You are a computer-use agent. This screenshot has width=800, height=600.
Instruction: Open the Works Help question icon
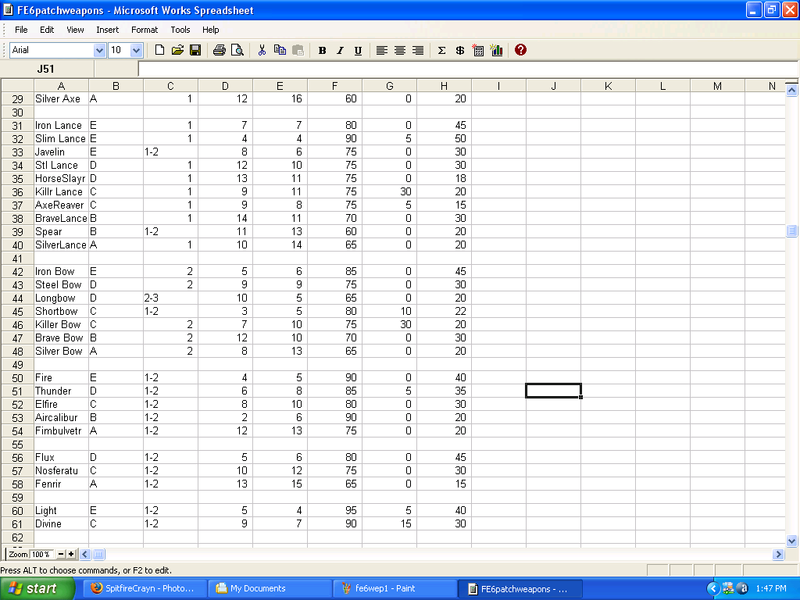(520, 50)
